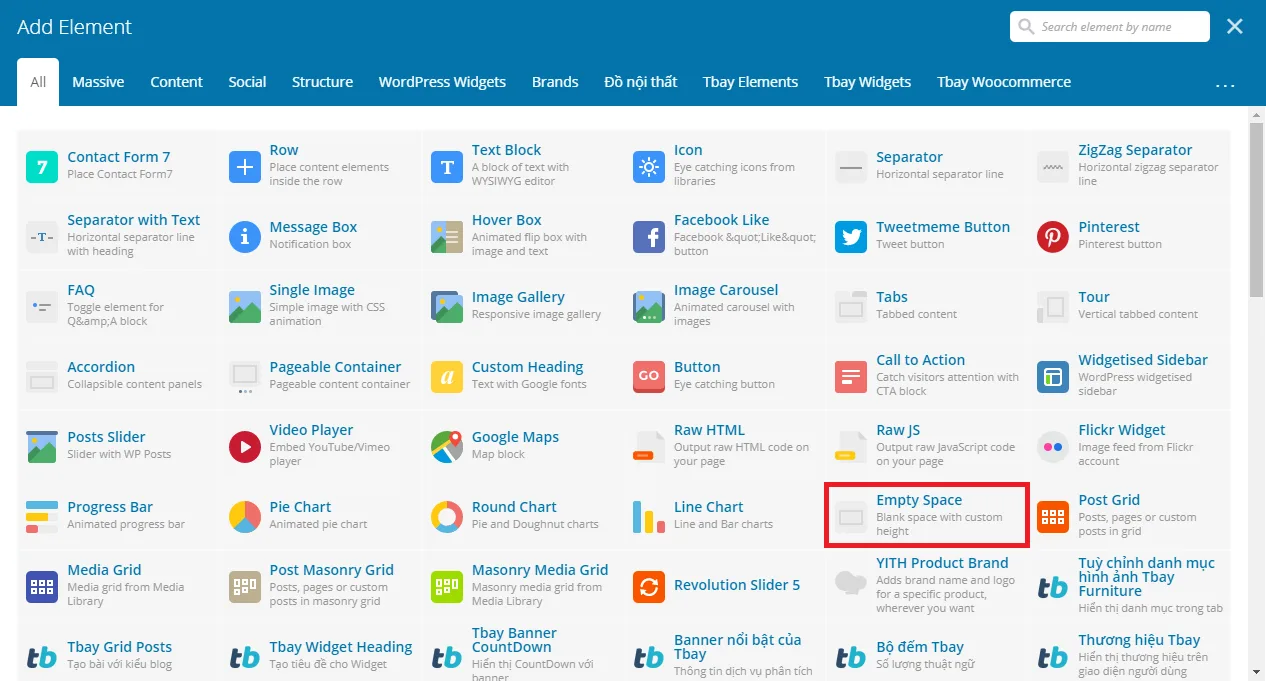The image size is (1266, 681).
Task: Click the Facebook Like icon
Action: (x=649, y=236)
